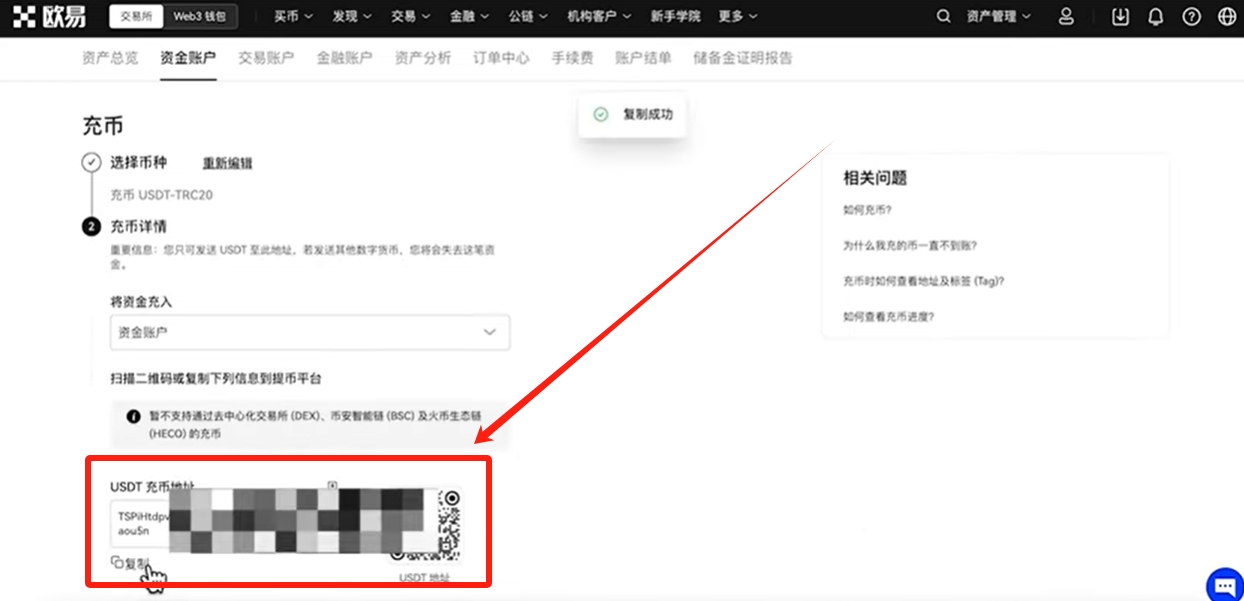Open 新手学院 in the top menu
The height and width of the screenshot is (601, 1244).
tap(675, 17)
